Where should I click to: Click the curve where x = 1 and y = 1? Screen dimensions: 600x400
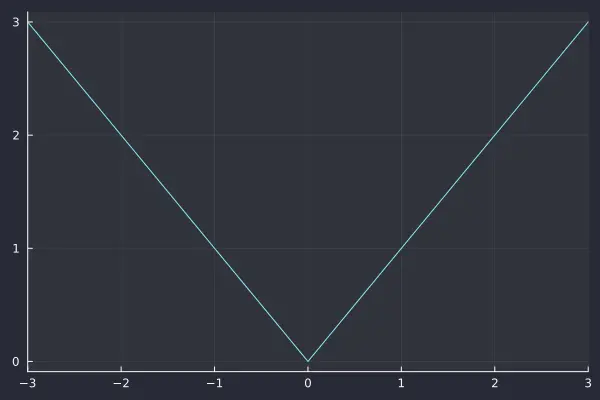(401, 248)
